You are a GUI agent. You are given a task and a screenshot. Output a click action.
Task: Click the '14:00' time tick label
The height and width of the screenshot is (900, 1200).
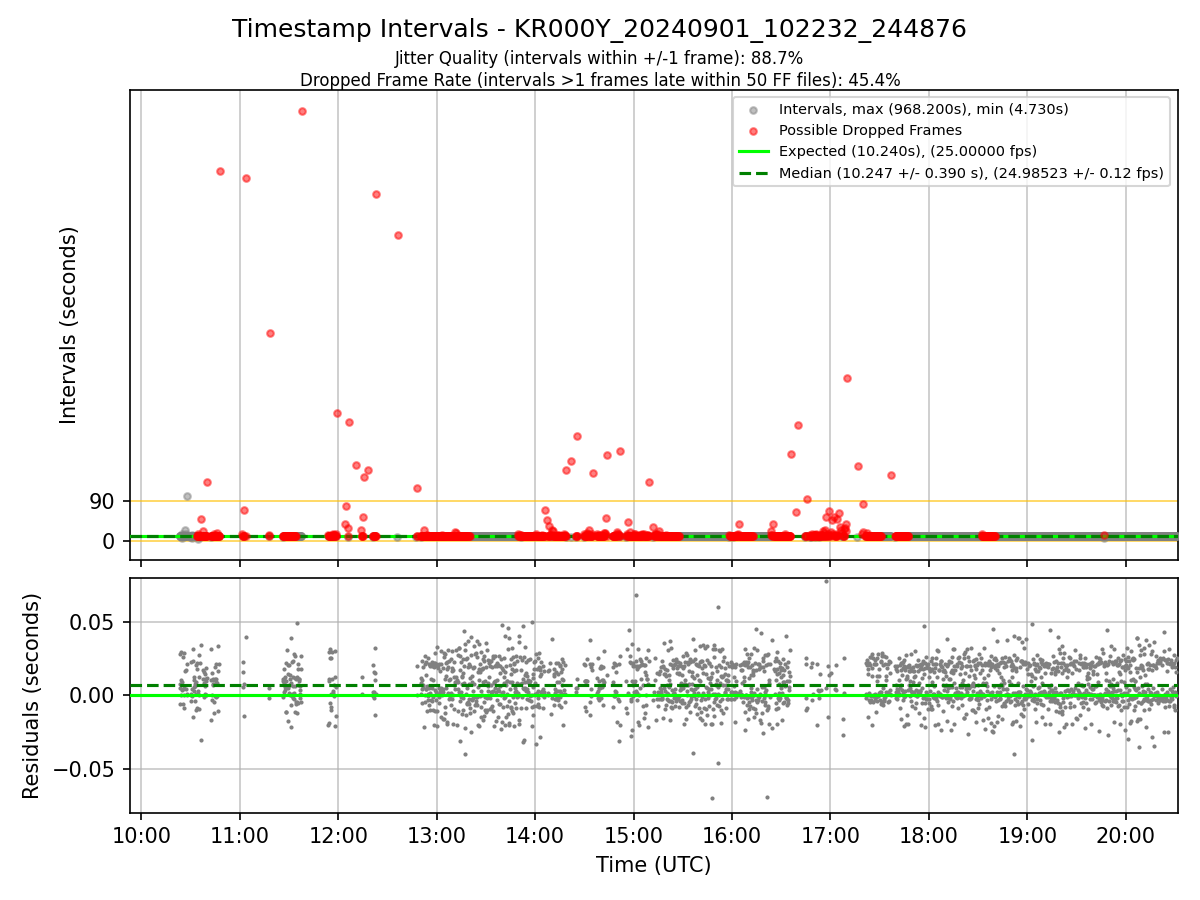[535, 837]
